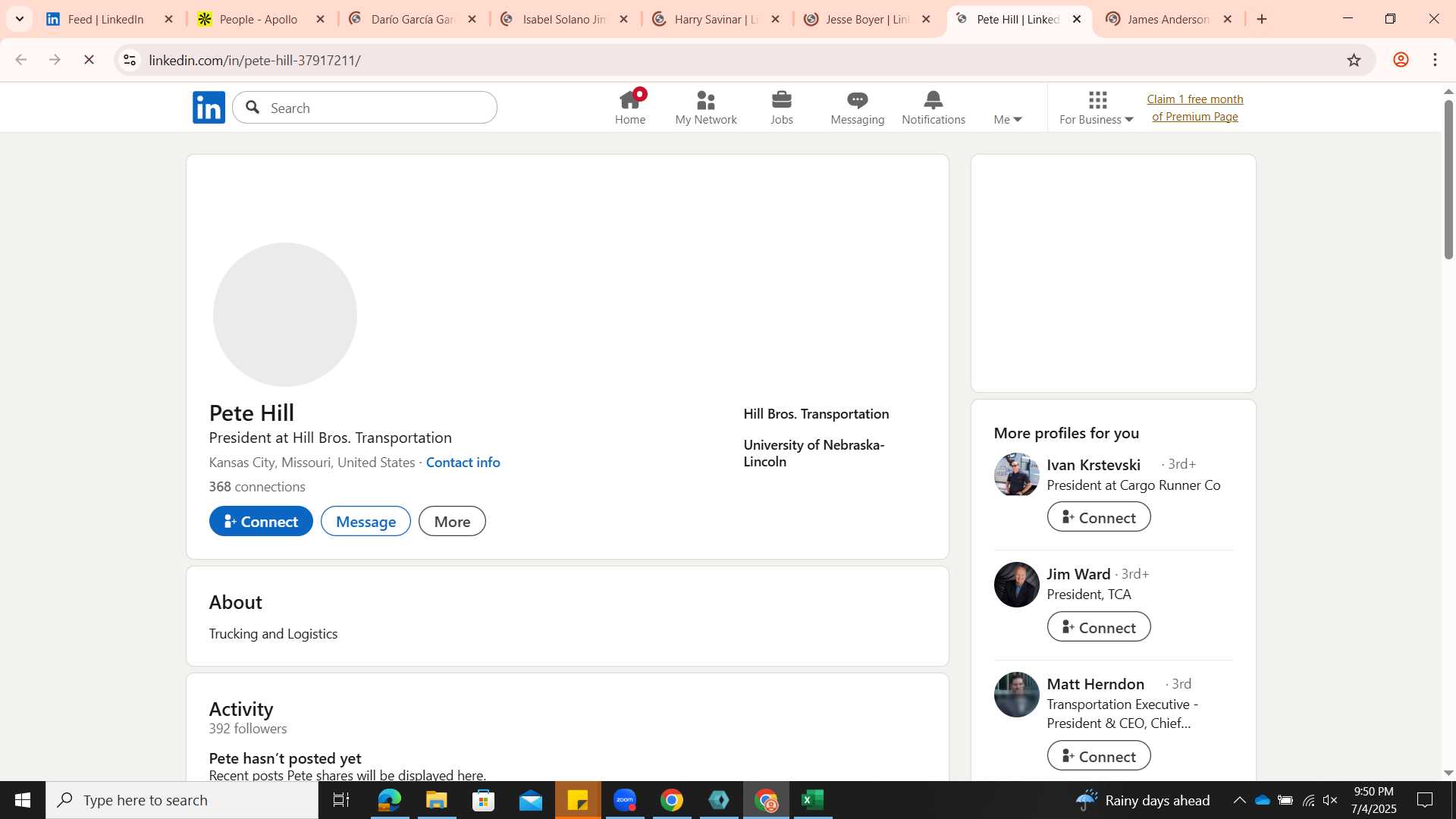Switch to Harry Savinar tab

[716, 19]
